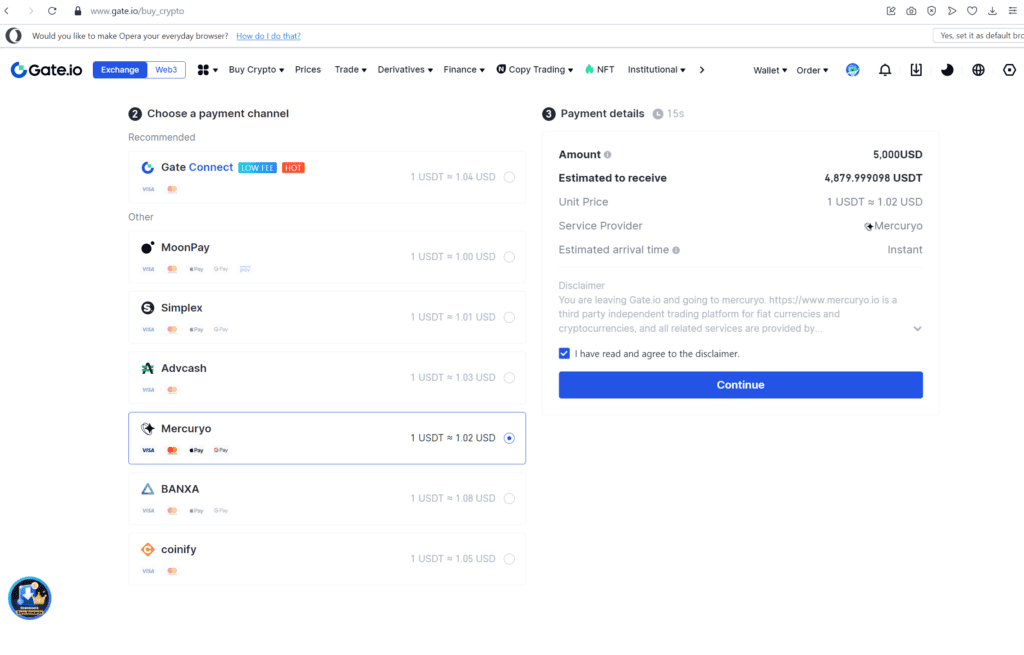The width and height of the screenshot is (1024, 655).
Task: Switch to the Web3 tab
Action: (x=166, y=69)
